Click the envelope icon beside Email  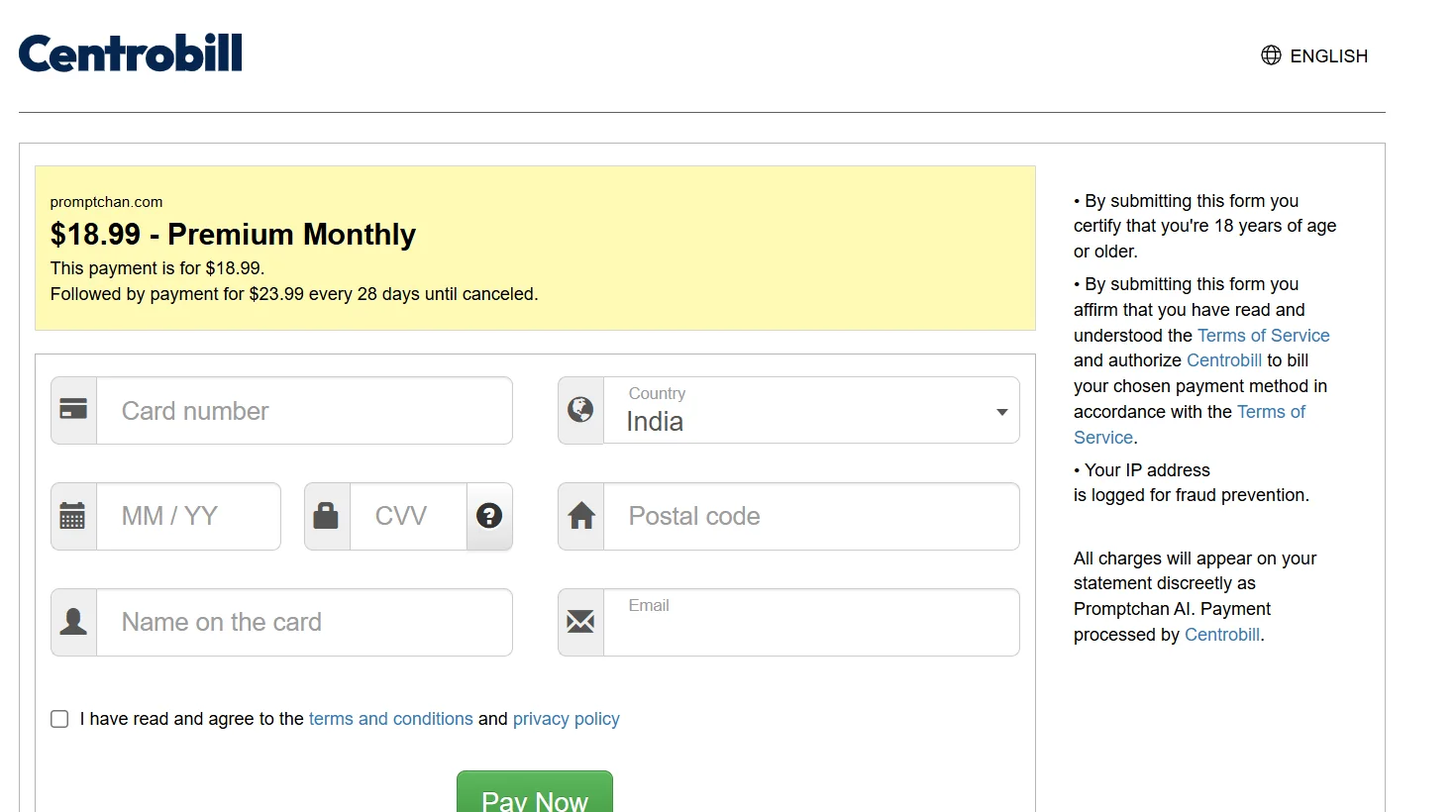580,622
